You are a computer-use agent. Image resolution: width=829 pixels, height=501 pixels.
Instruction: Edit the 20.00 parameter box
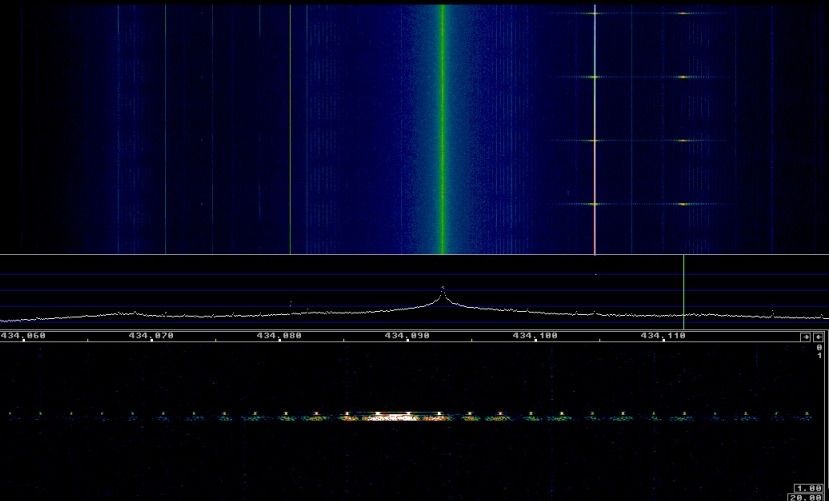[805, 497]
